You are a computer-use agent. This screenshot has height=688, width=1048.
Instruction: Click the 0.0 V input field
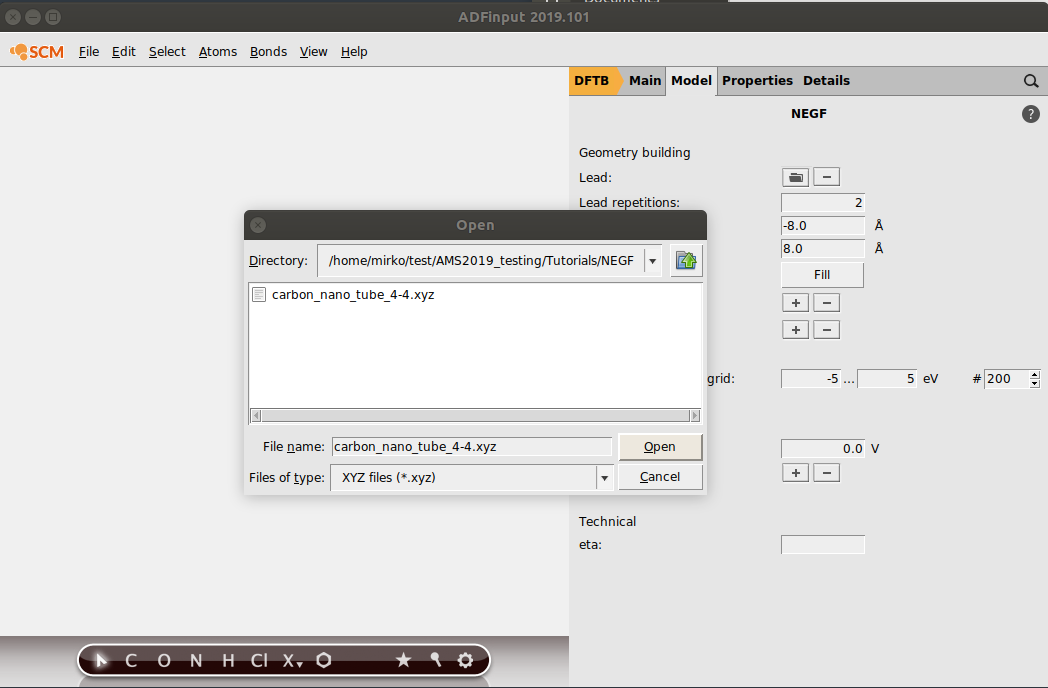click(x=823, y=449)
